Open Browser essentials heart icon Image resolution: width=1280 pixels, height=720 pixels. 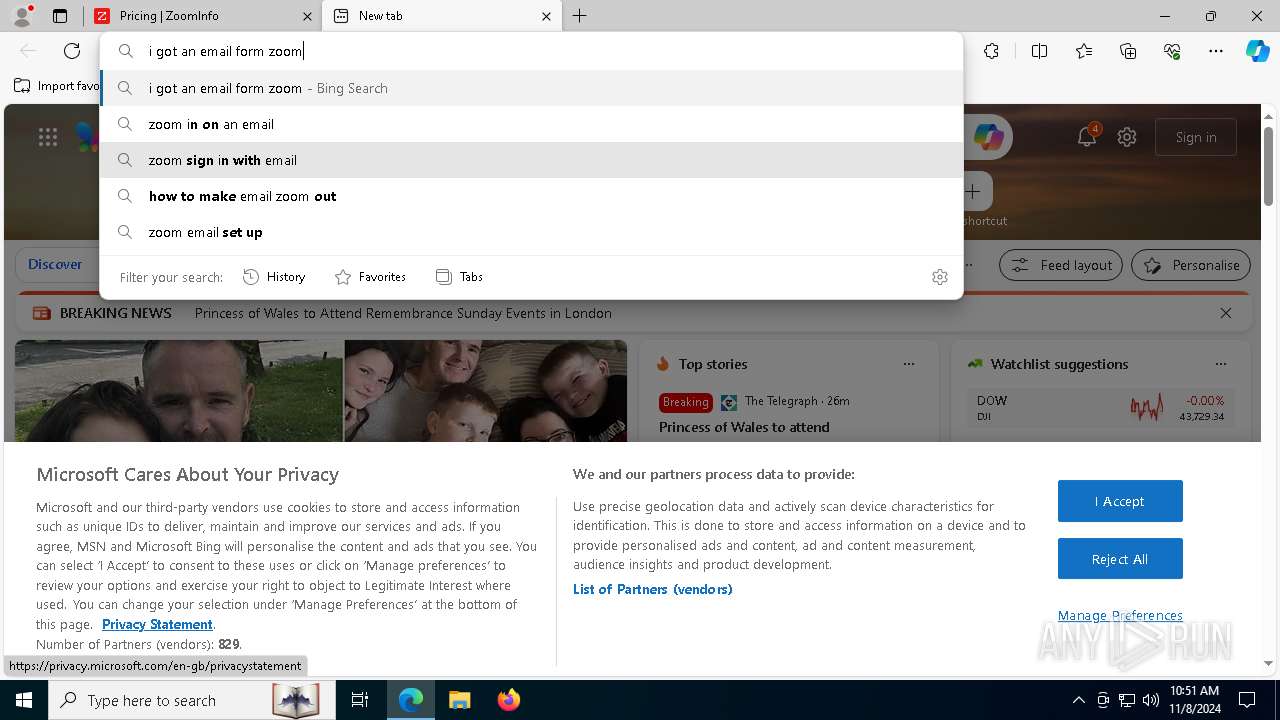[1172, 51]
